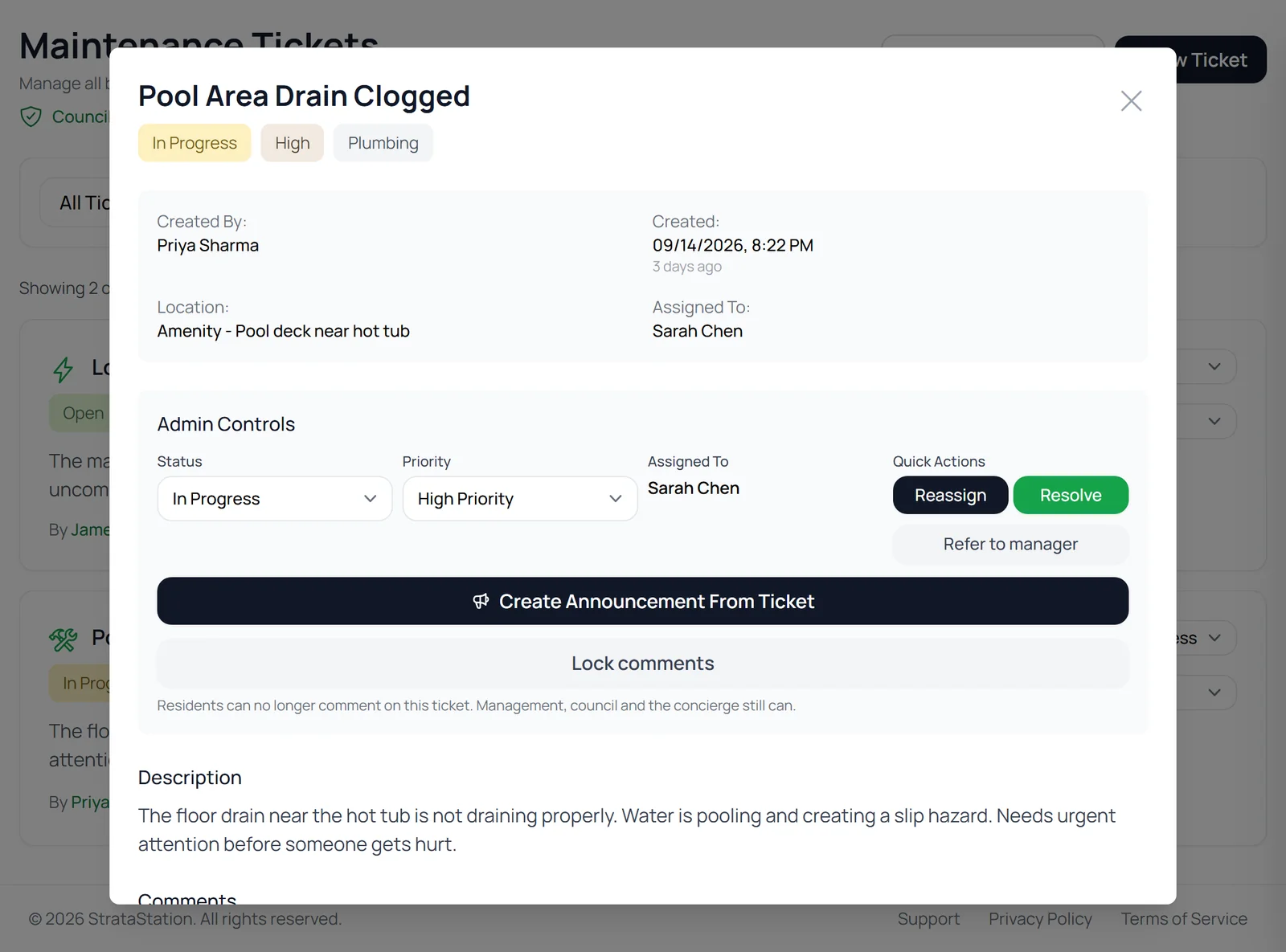Open the Privacy Policy footer link
Screen dimensions: 1286x952
coord(1040,919)
